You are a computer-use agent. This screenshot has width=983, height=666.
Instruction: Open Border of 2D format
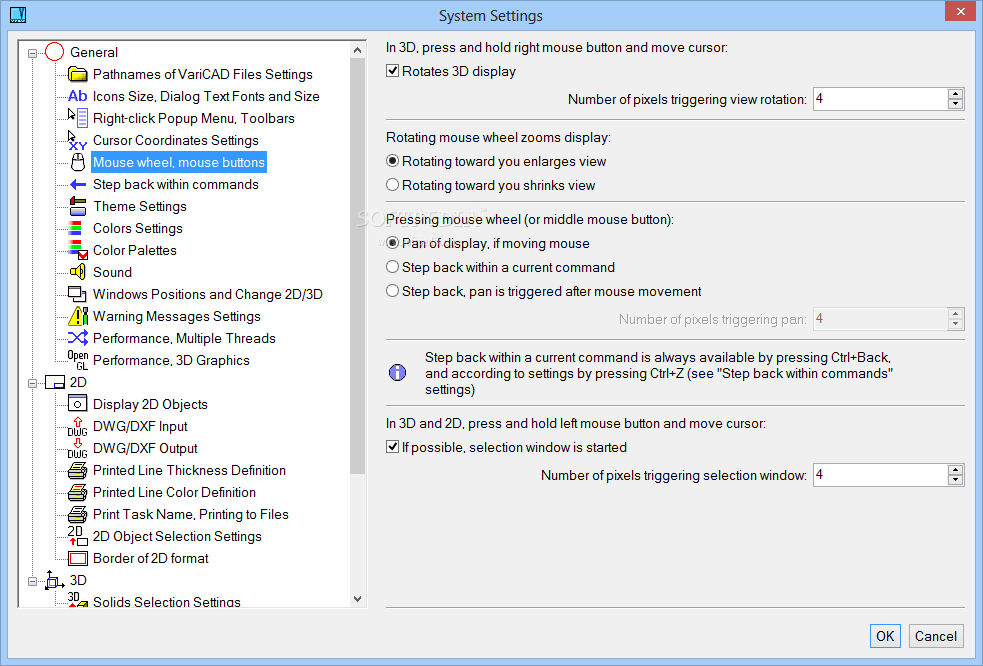coord(150,558)
